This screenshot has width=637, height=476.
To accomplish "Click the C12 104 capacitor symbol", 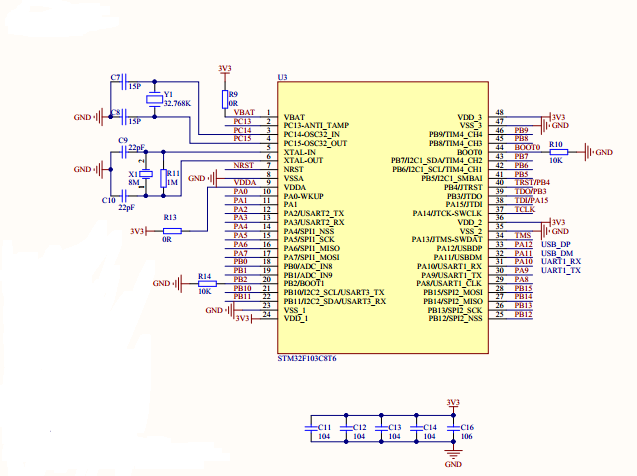I will coord(346,428).
